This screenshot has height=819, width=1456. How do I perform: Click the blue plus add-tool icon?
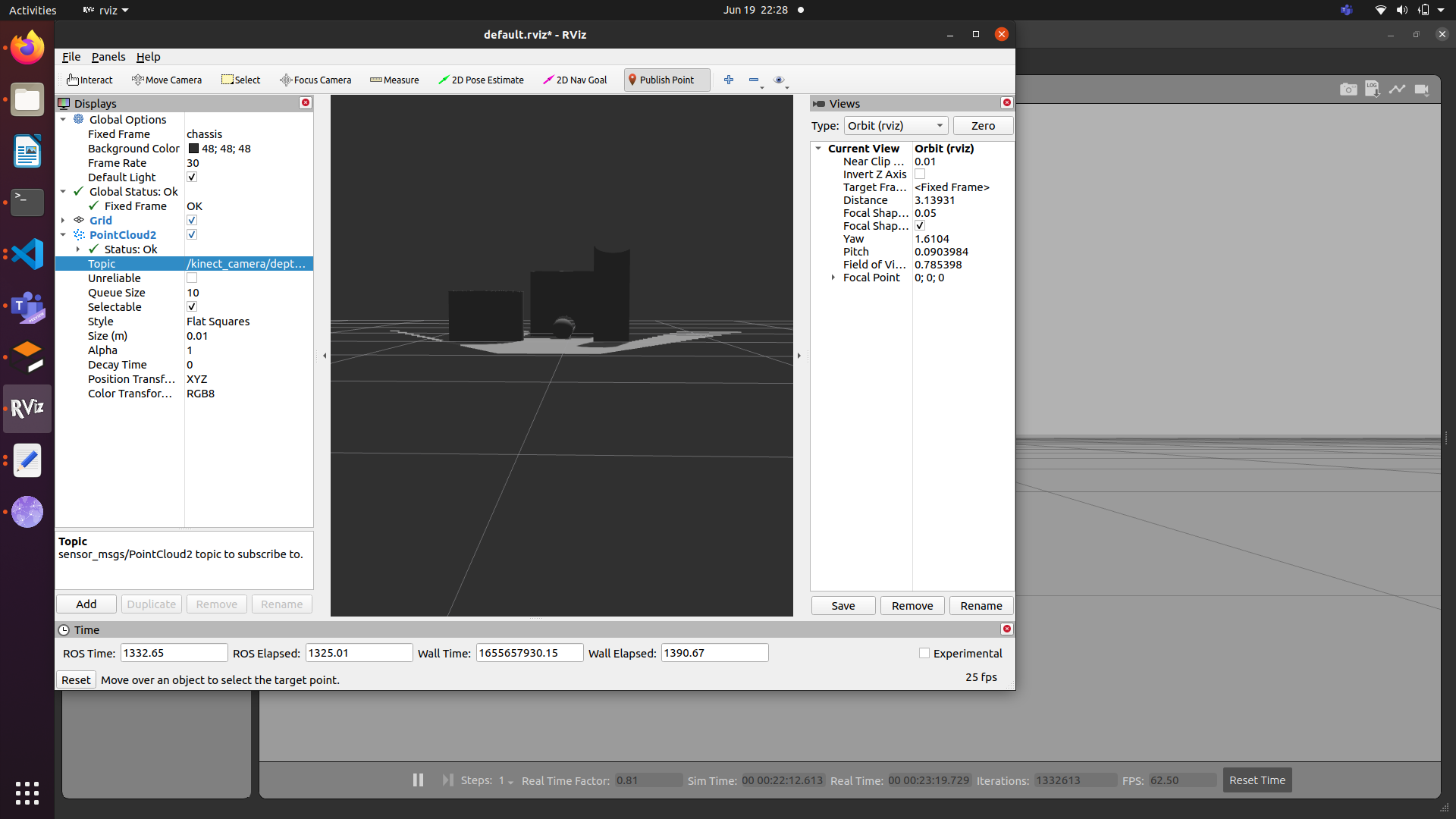[729, 80]
